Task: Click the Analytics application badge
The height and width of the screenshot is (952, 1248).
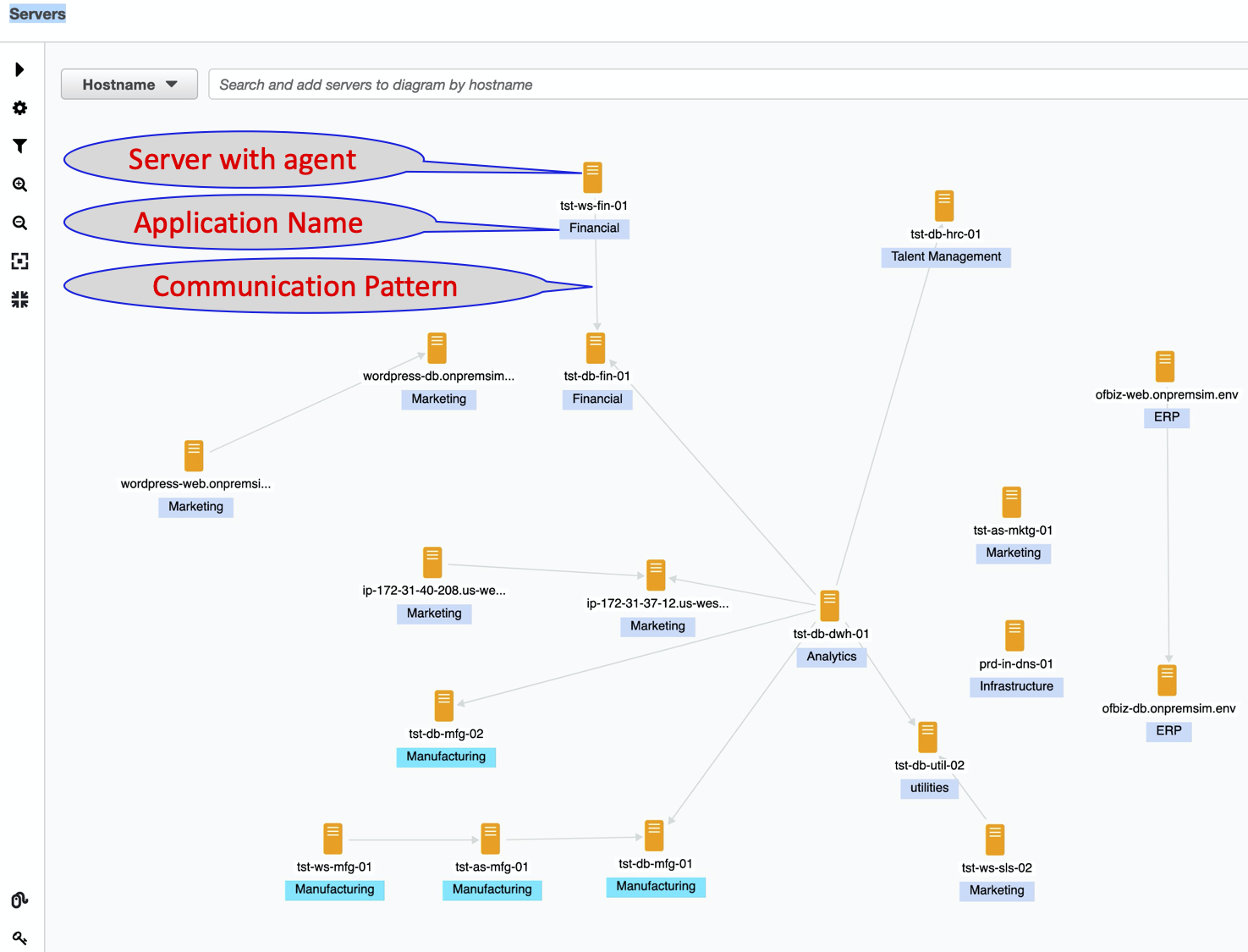Action: [831, 656]
